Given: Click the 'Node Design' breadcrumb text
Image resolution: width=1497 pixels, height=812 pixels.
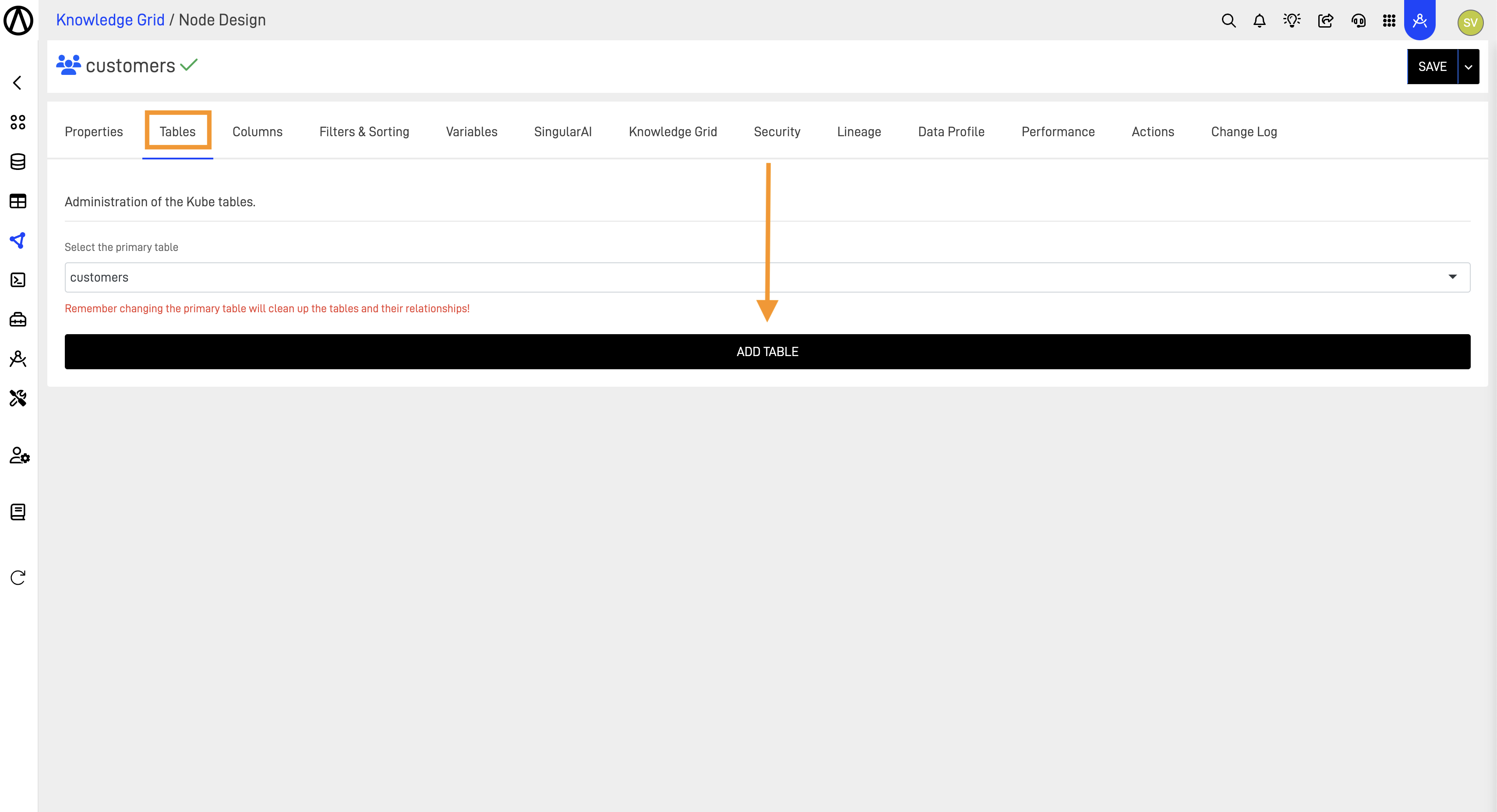Looking at the screenshot, I should 222,20.
